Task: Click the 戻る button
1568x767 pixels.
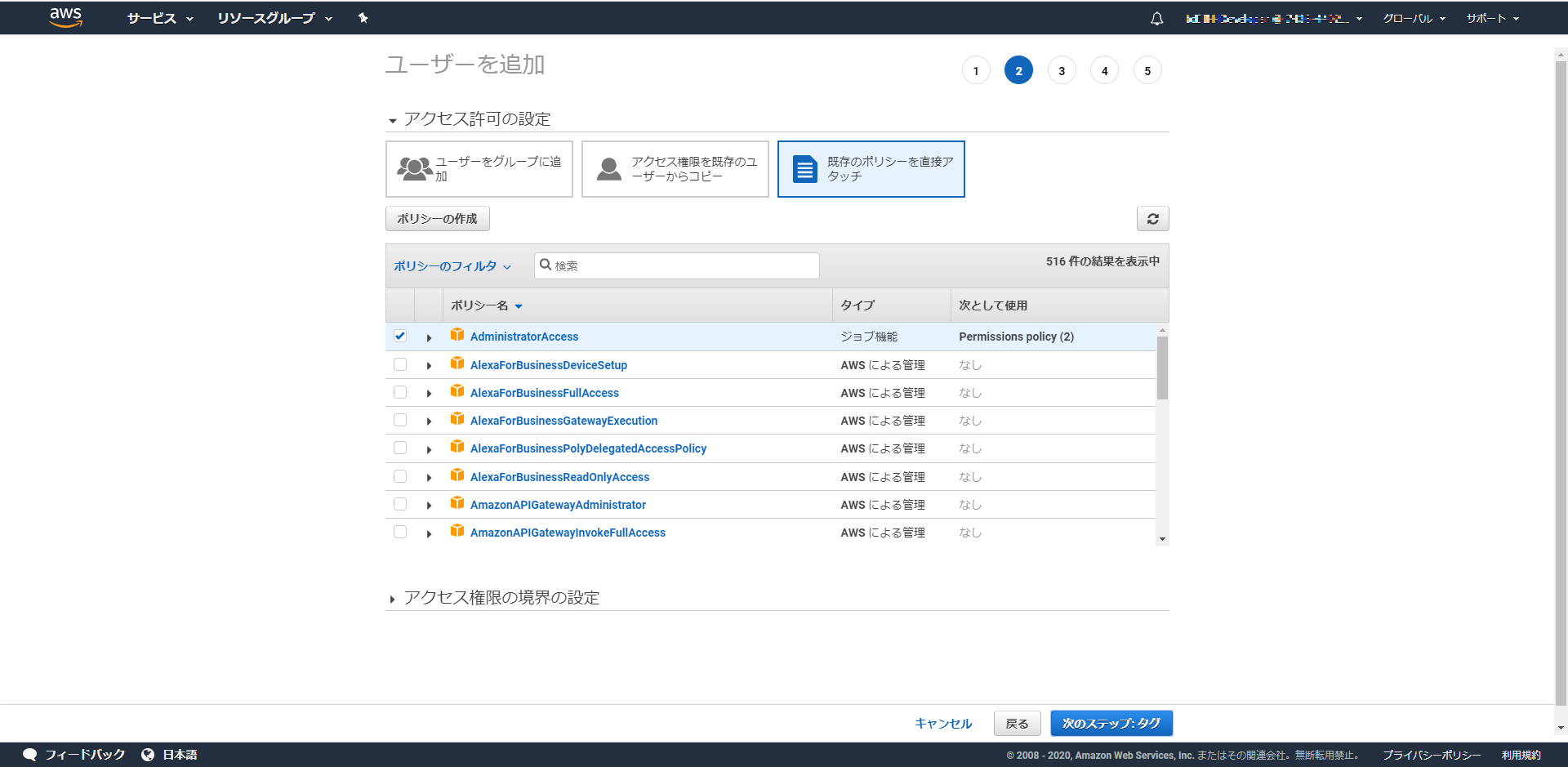Action: (1018, 724)
